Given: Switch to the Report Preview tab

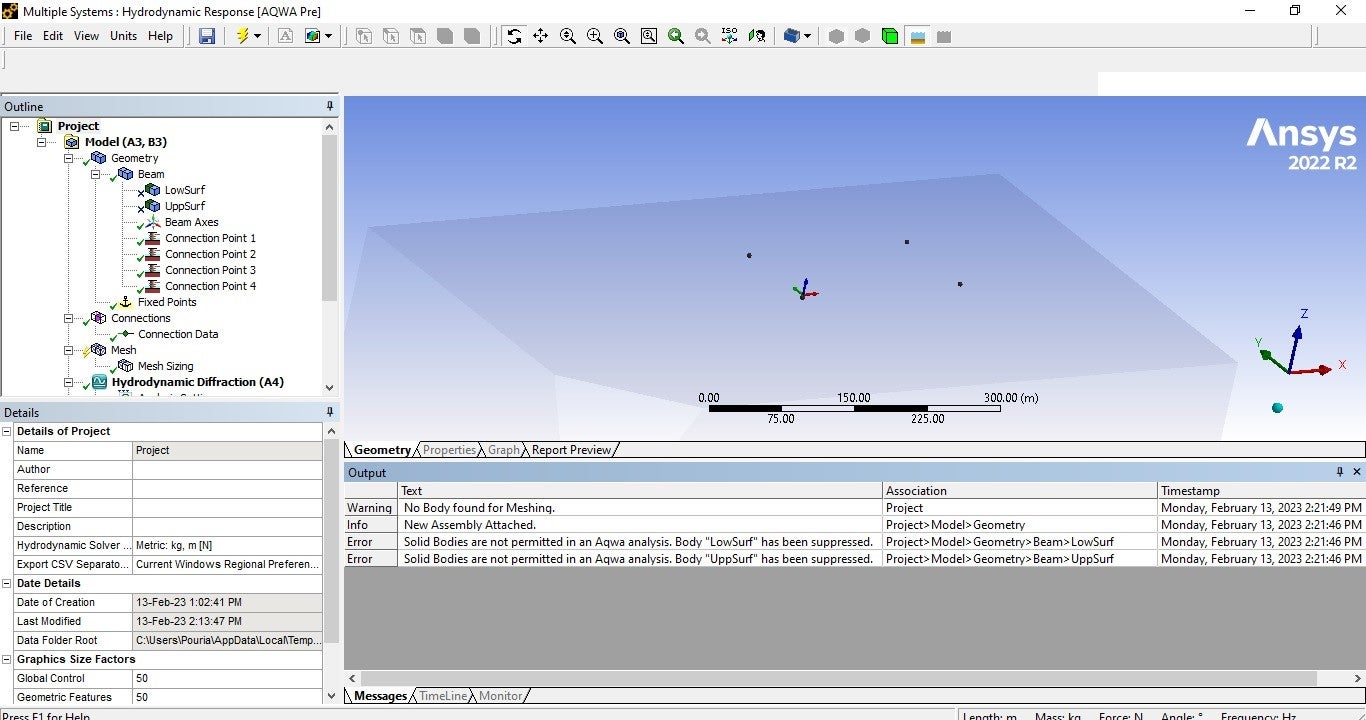Looking at the screenshot, I should [x=571, y=450].
